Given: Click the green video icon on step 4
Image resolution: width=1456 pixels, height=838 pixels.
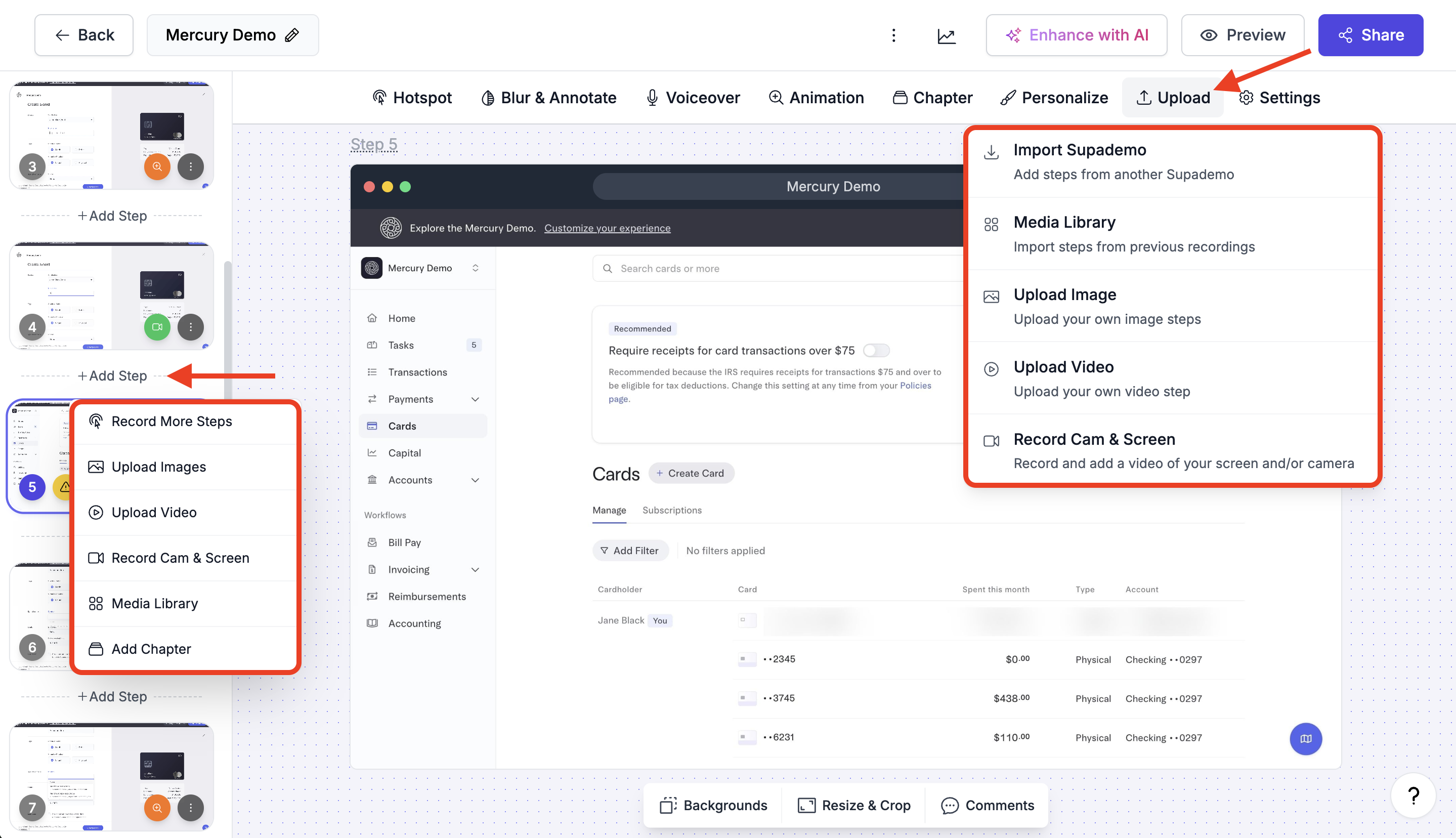Looking at the screenshot, I should point(157,327).
